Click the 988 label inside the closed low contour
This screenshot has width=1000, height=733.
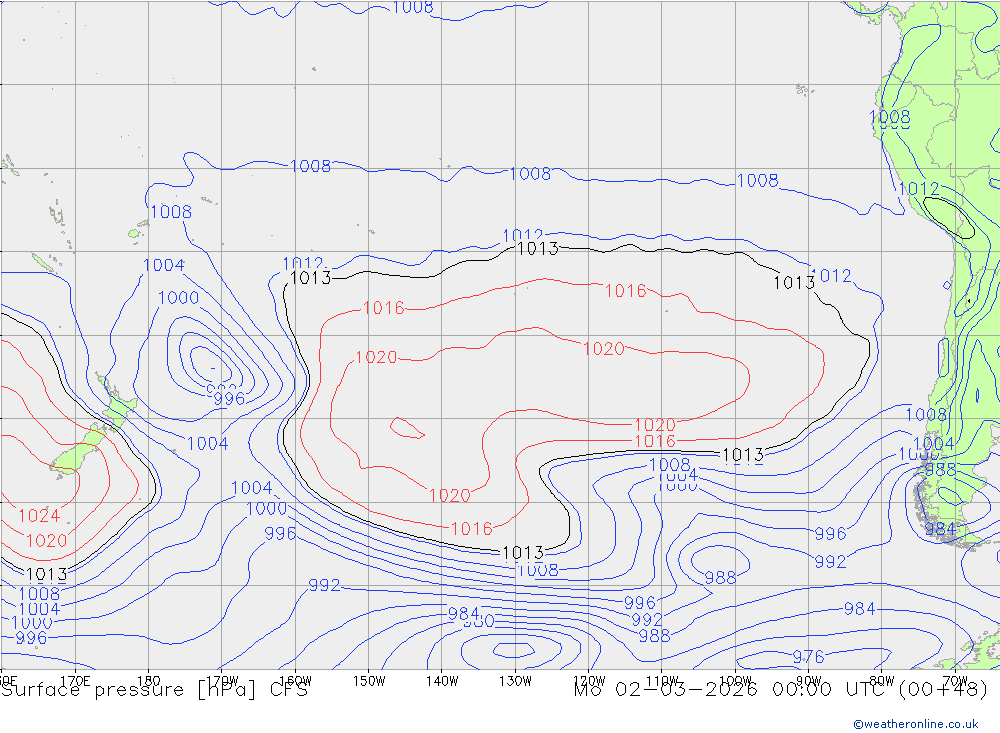[720, 577]
